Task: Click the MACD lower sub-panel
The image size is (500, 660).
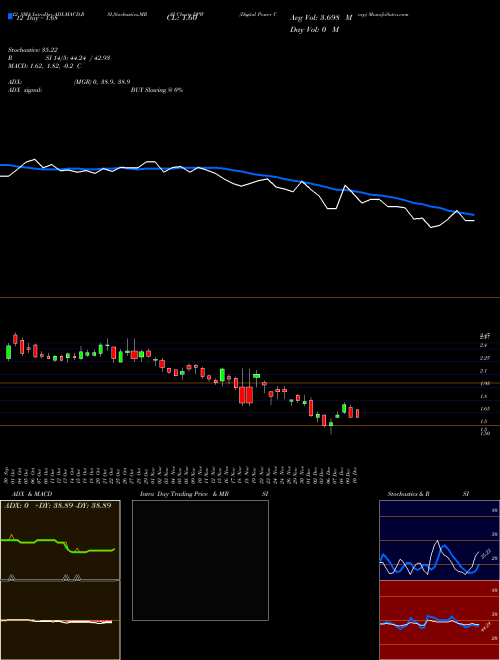Action: click(x=60, y=620)
